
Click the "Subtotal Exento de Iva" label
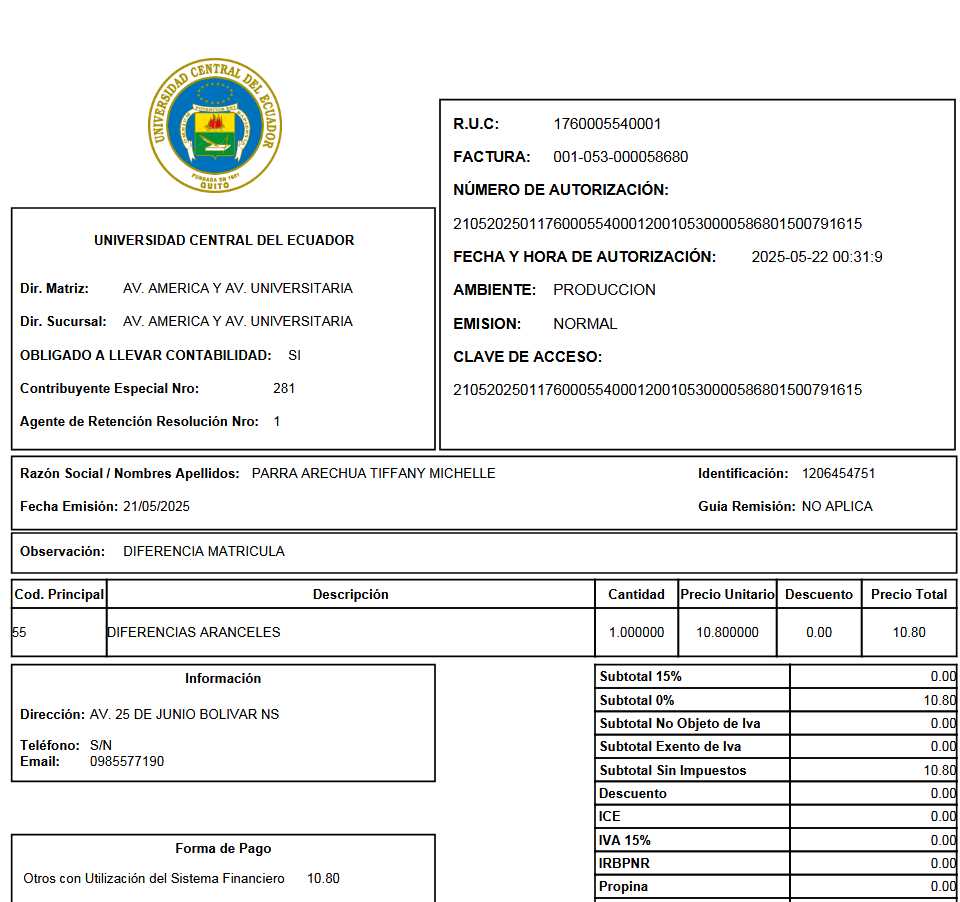pos(670,746)
